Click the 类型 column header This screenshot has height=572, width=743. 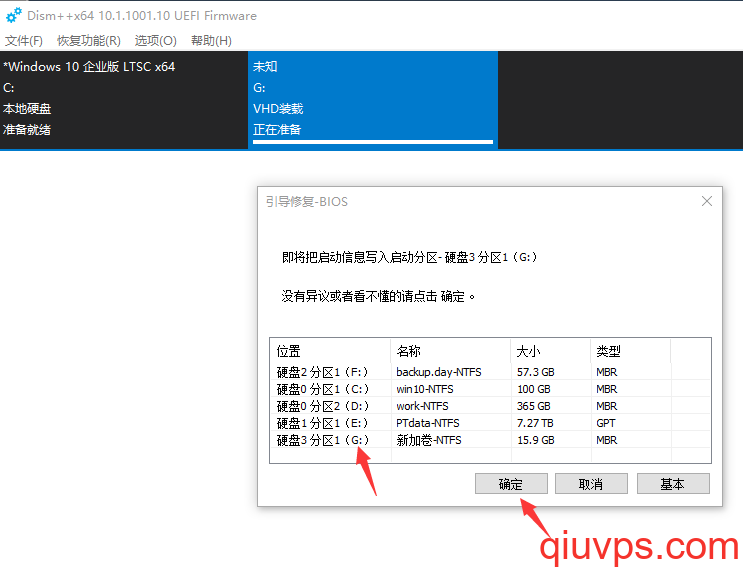point(631,351)
